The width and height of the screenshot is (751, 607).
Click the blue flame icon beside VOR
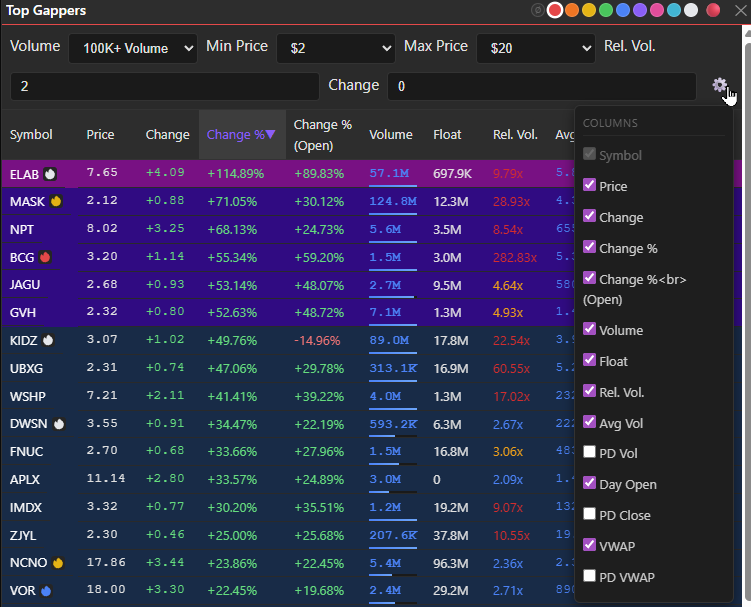pos(45,590)
